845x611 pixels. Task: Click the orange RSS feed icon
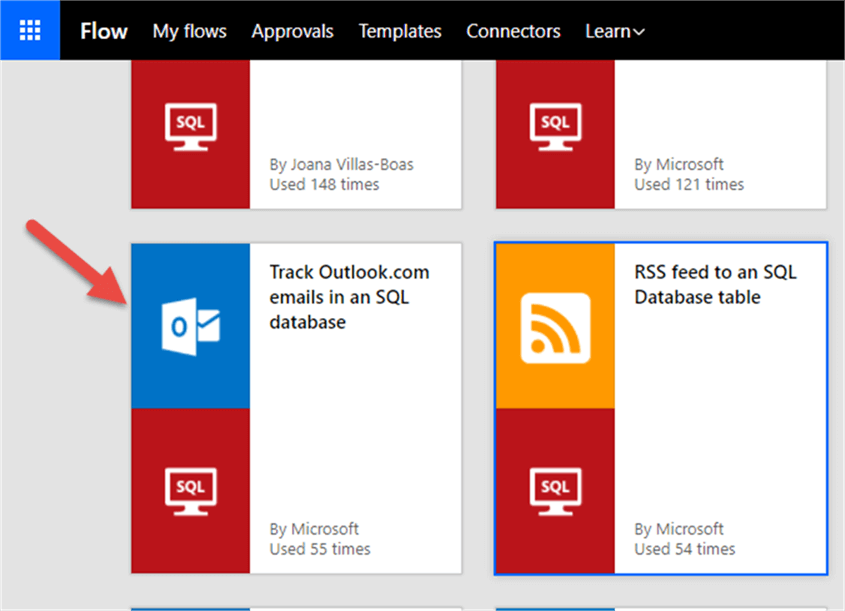pos(555,327)
